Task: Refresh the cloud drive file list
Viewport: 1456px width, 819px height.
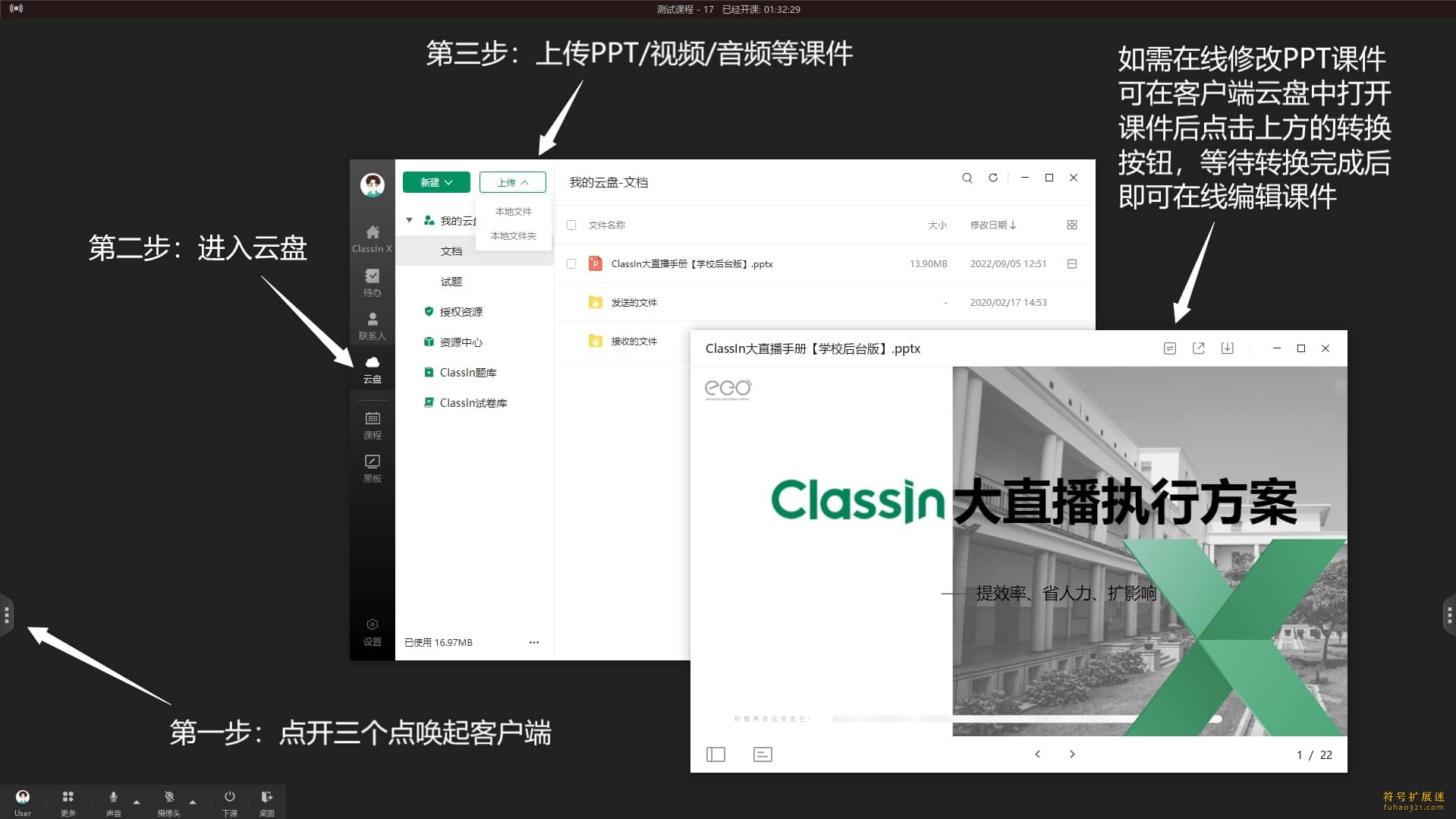Action: [x=992, y=178]
